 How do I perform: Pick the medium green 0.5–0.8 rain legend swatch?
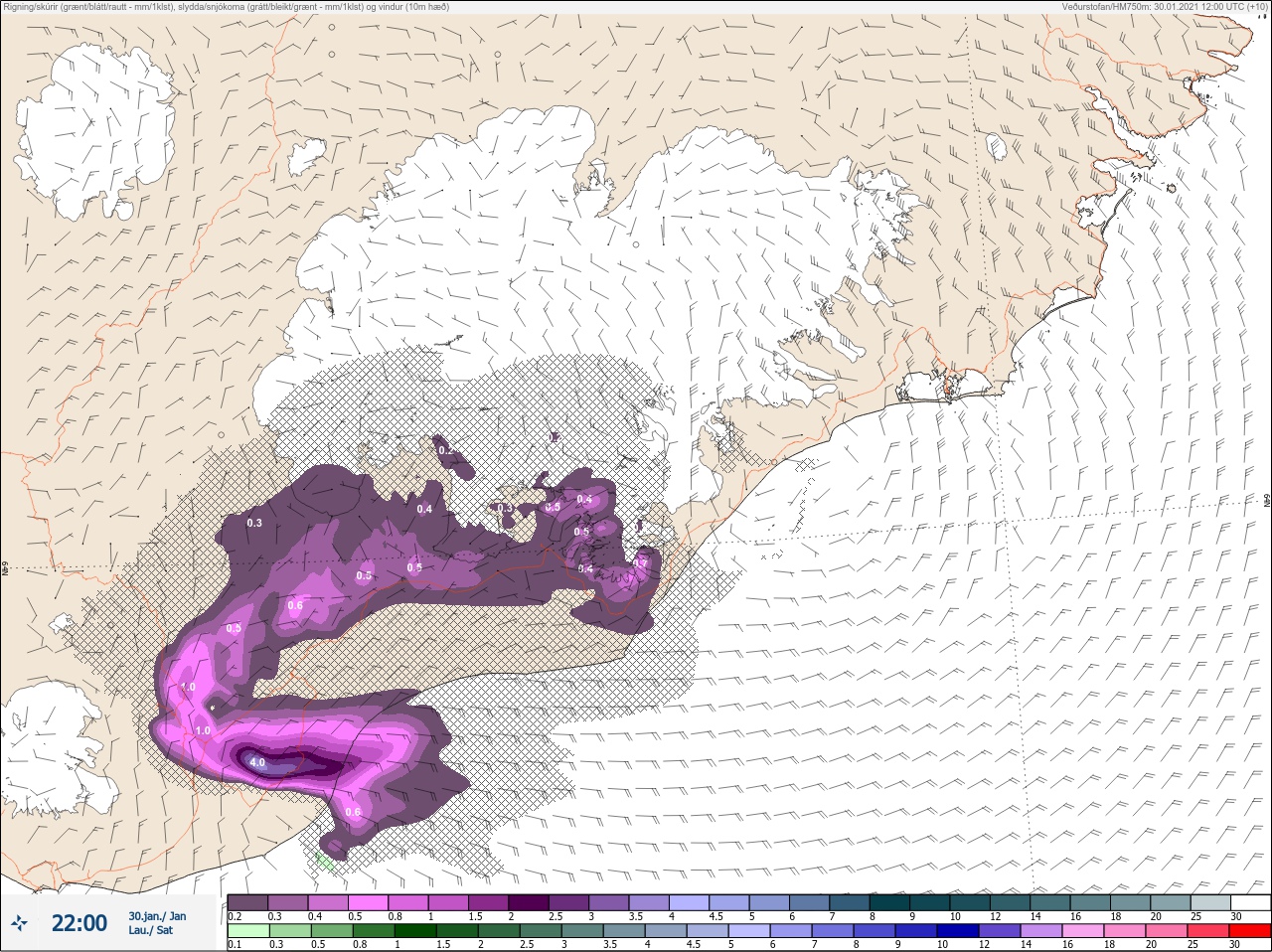tap(332, 931)
